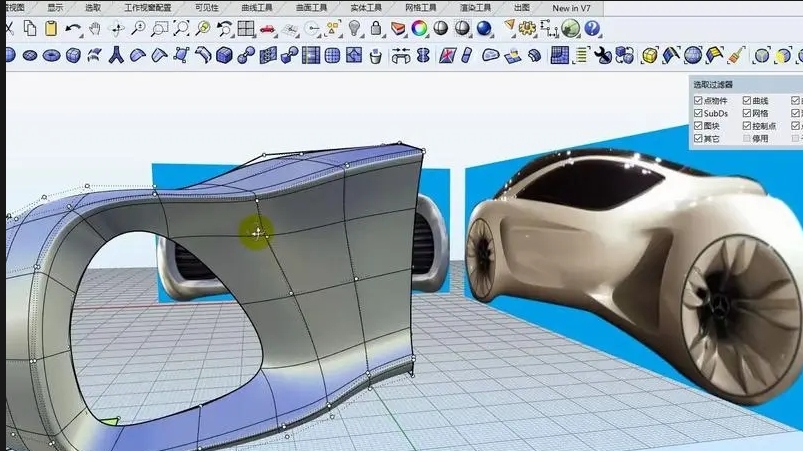Open the color wheel icon
Image resolution: width=803 pixels, height=451 pixels.
coord(419,29)
